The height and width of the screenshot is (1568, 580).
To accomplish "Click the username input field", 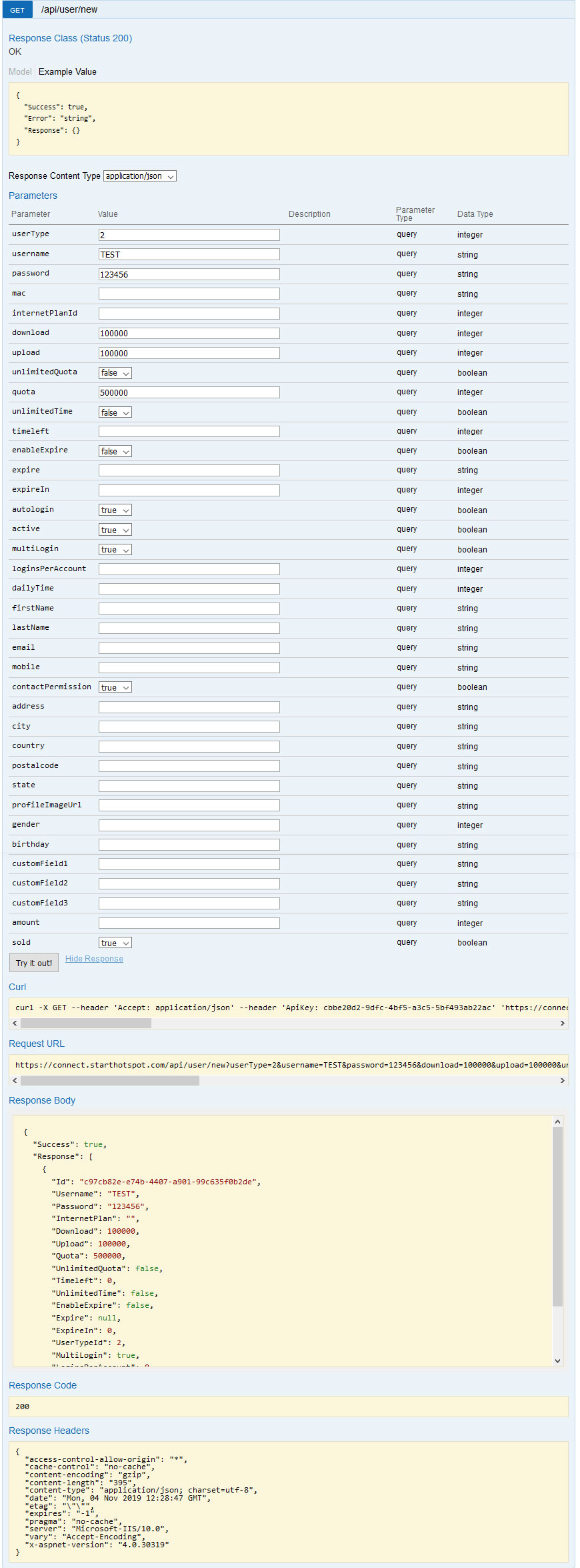I will [189, 255].
